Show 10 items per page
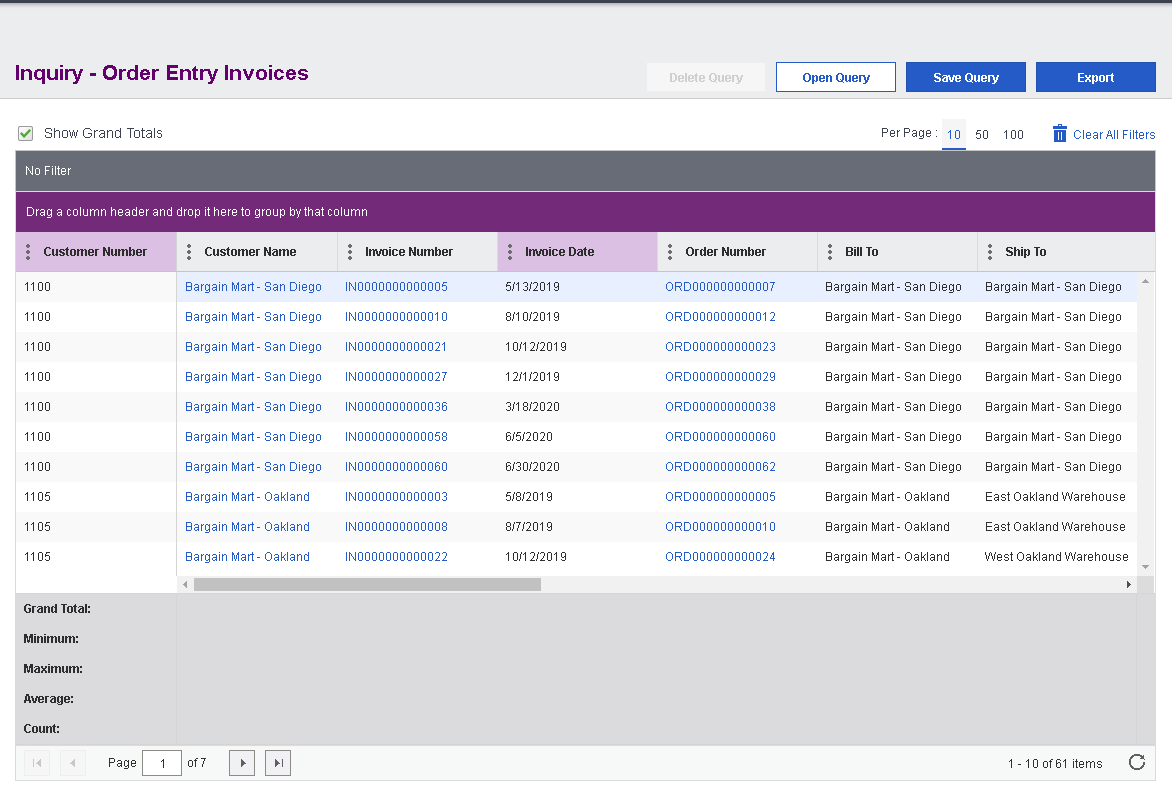Image resolution: width=1172 pixels, height=809 pixels. point(954,135)
